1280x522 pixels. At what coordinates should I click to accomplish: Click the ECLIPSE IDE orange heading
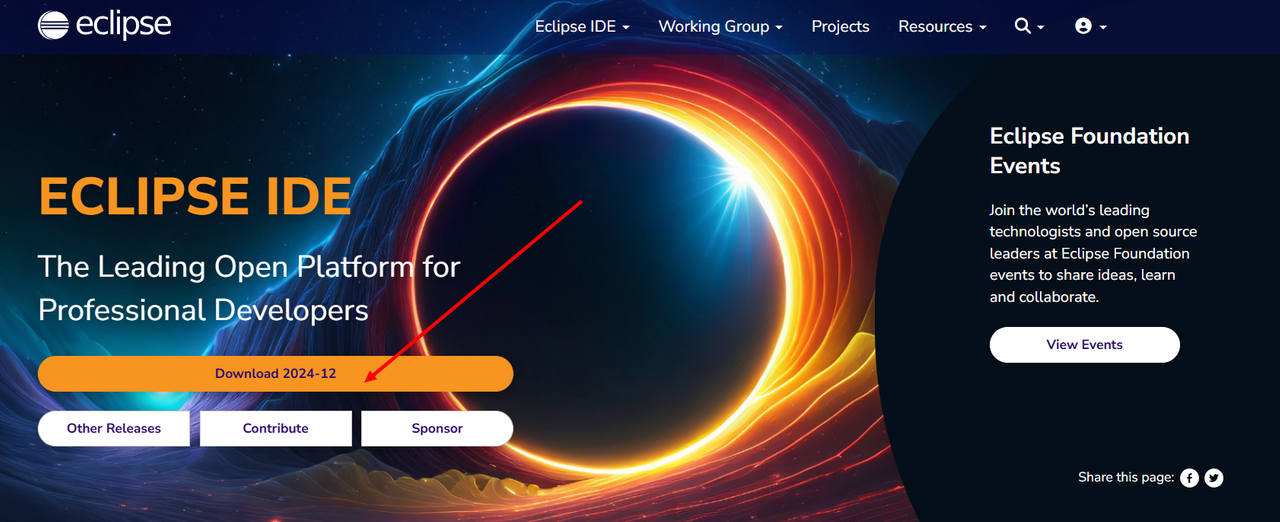(x=195, y=196)
